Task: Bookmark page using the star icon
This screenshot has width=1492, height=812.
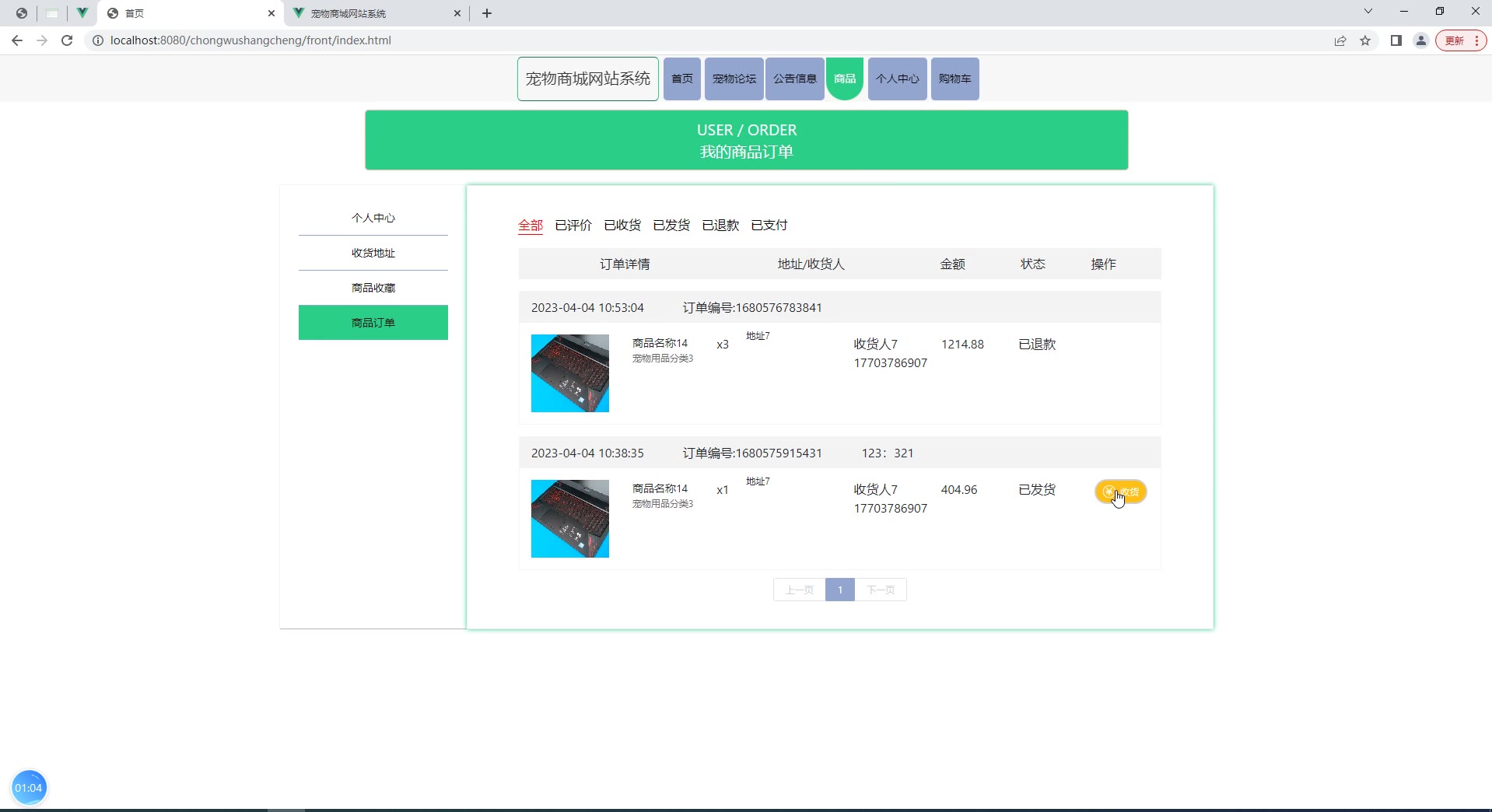Action: click(x=1365, y=40)
